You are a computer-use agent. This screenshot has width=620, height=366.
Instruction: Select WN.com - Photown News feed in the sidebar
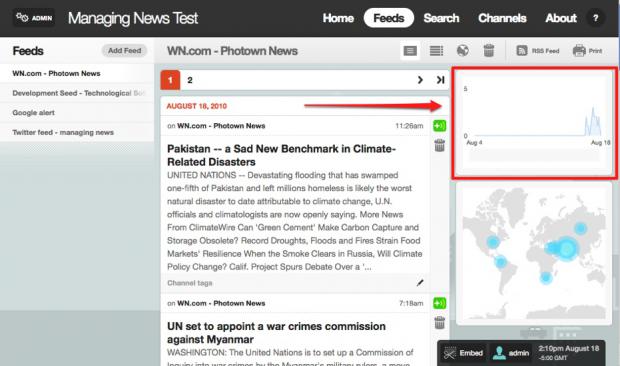point(77,74)
